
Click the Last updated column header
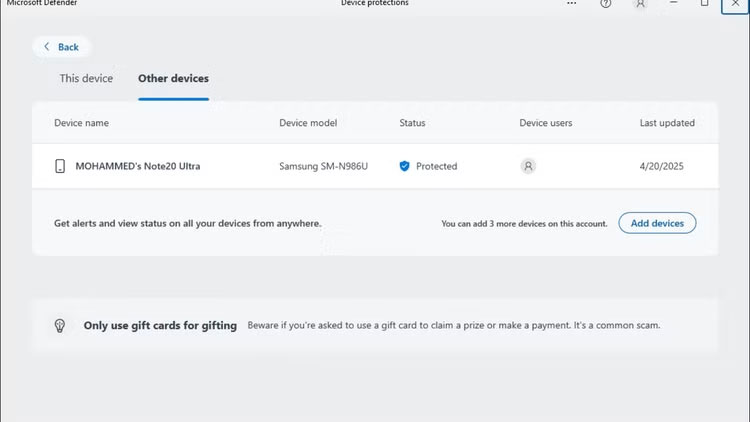point(667,123)
